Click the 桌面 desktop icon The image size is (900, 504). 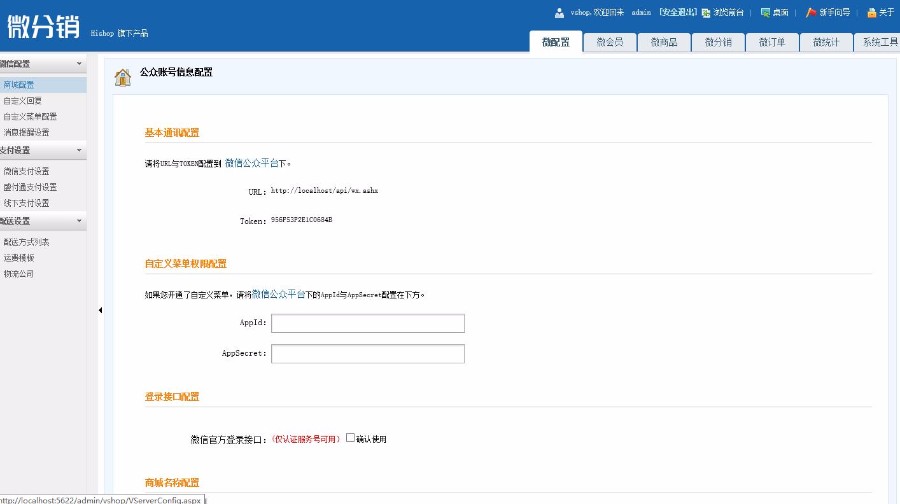[765, 13]
